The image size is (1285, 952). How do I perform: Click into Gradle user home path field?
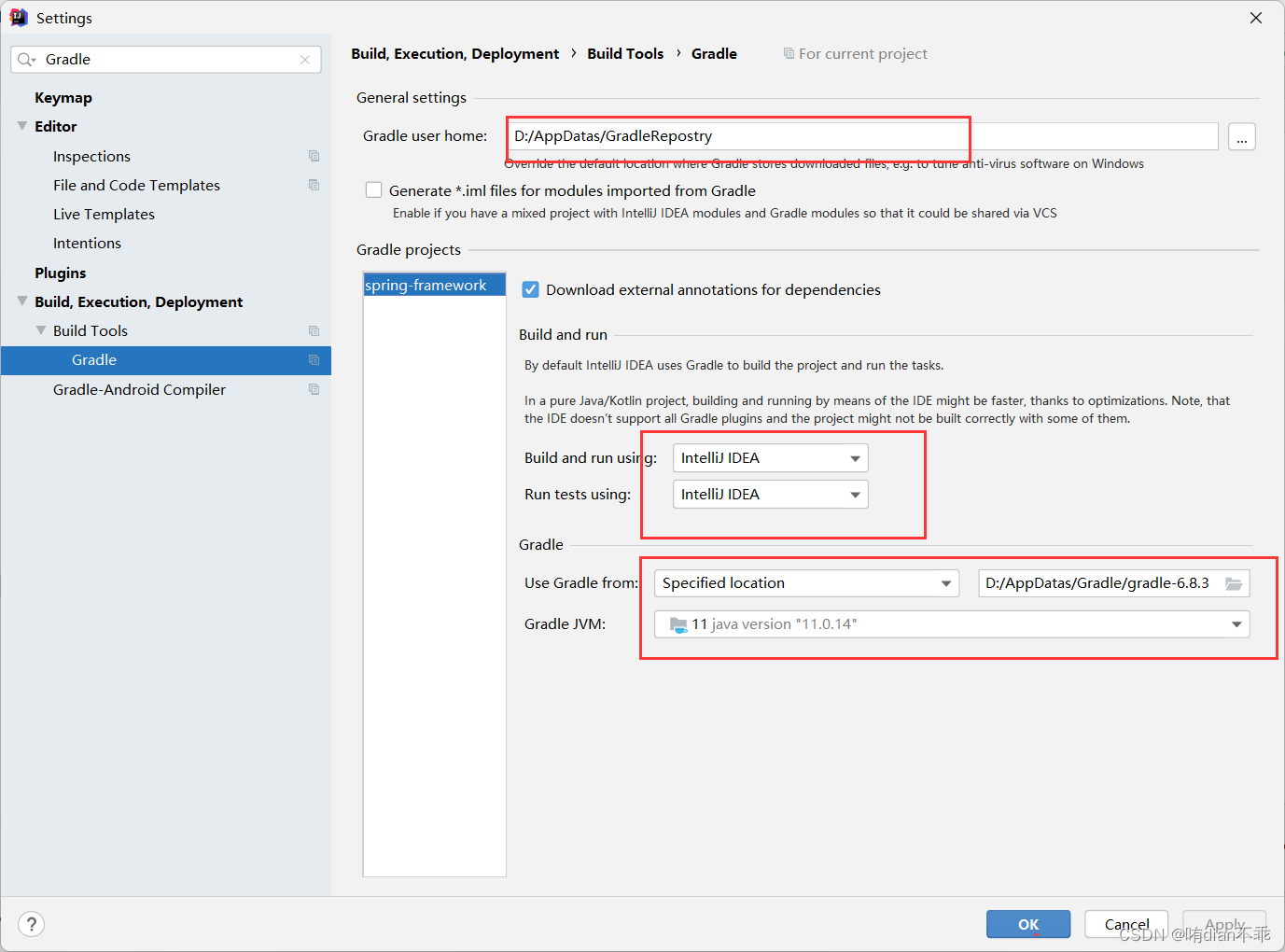(x=863, y=136)
